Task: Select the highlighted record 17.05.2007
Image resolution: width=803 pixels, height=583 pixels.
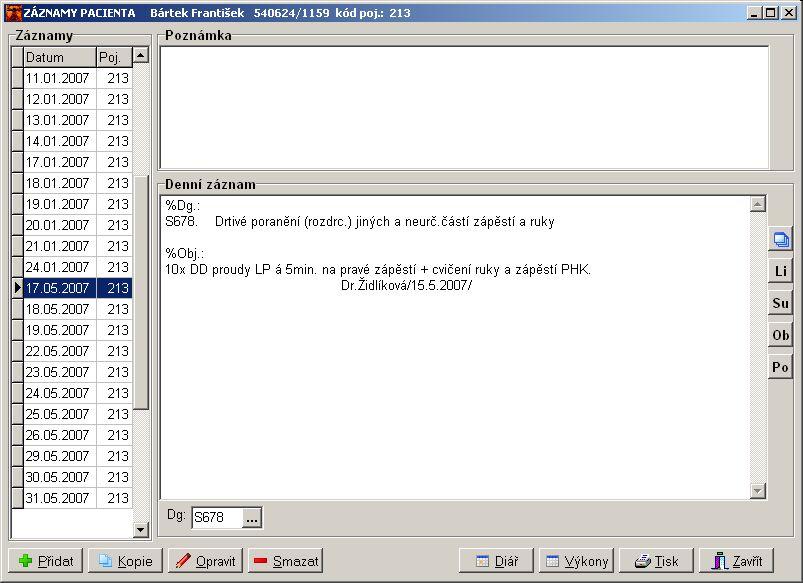Action: [x=78, y=288]
